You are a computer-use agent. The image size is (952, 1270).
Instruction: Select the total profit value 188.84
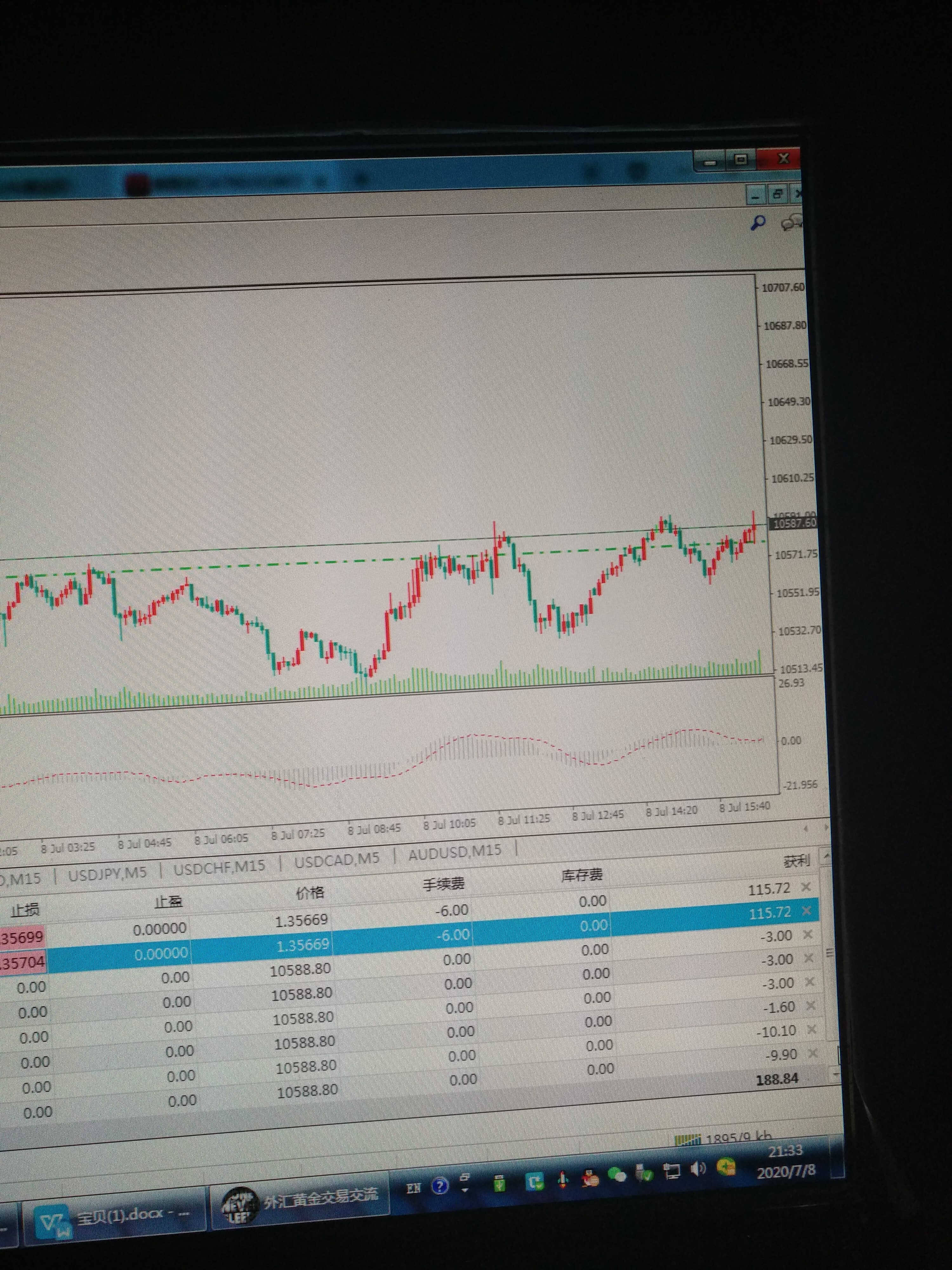click(777, 1079)
